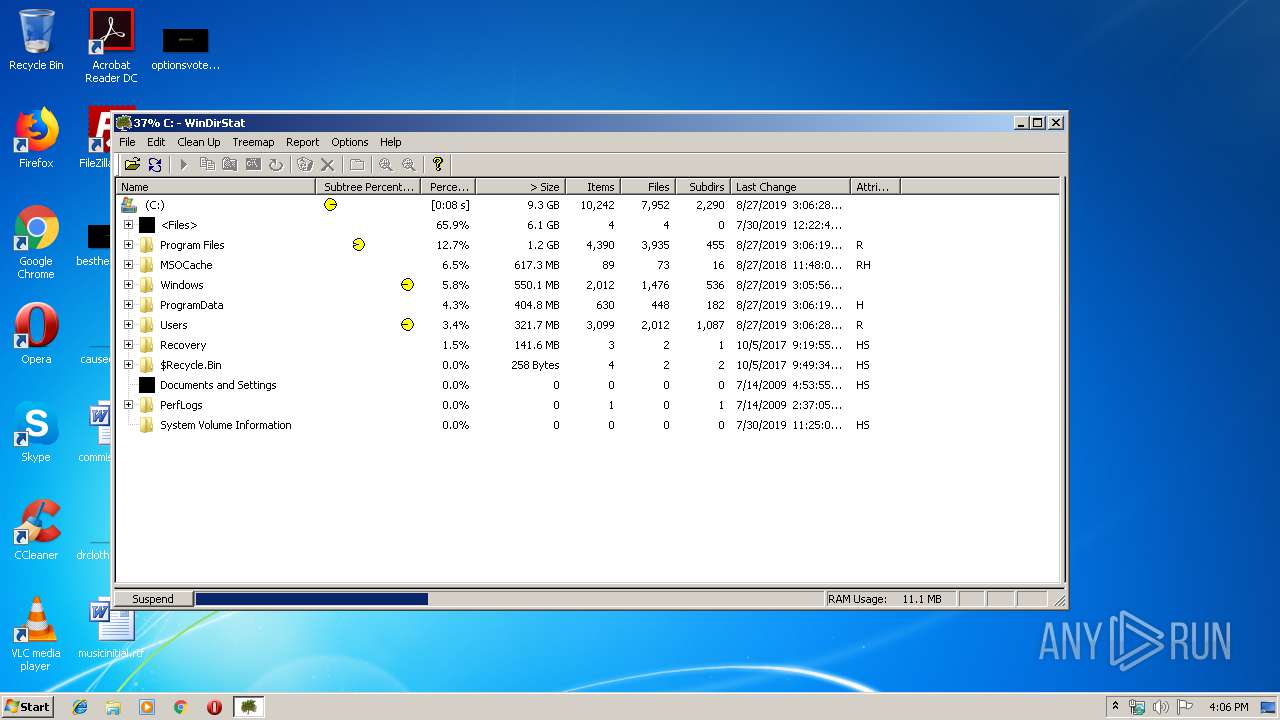Open Recycle Bin desktop icon
The width and height of the screenshot is (1280, 720).
[36, 40]
